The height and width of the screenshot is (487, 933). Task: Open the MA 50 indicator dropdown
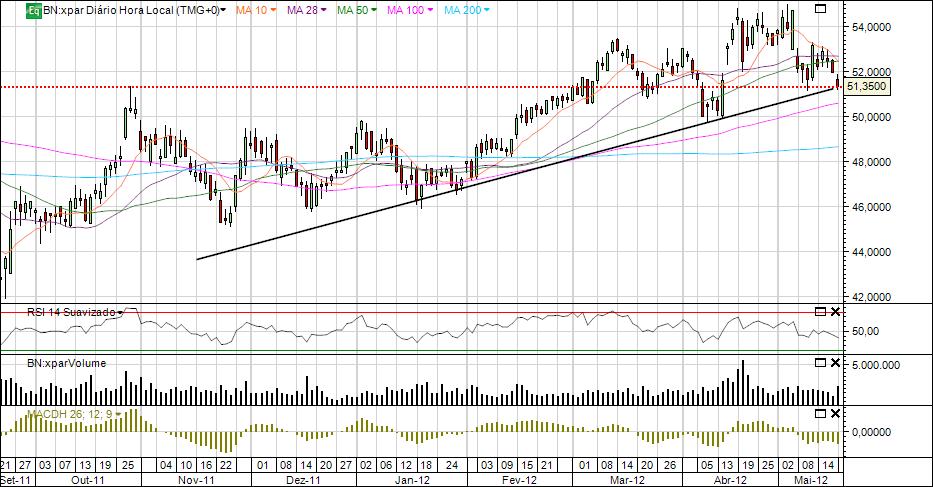pos(374,10)
